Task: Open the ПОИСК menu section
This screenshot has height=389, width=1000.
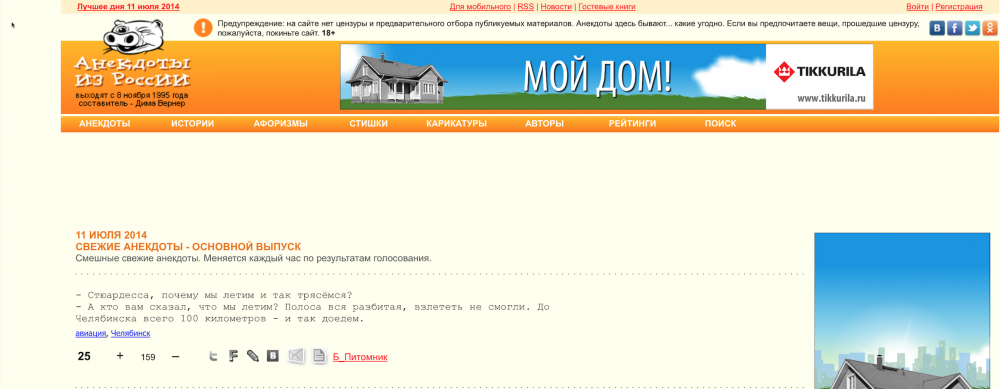Action: click(721, 124)
